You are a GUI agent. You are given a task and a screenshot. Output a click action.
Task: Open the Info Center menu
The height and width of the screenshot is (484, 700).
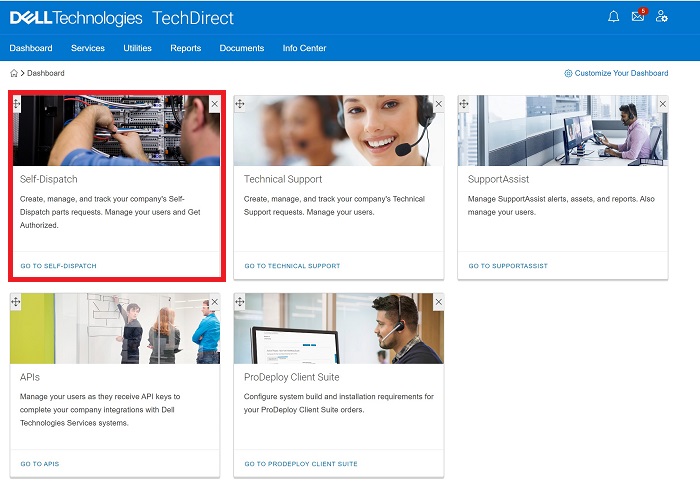(304, 48)
